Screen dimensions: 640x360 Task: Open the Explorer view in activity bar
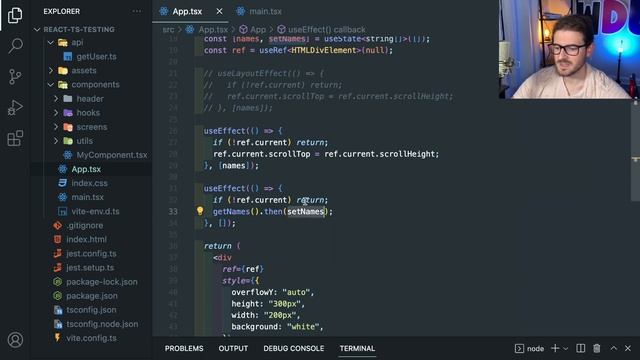coord(15,15)
